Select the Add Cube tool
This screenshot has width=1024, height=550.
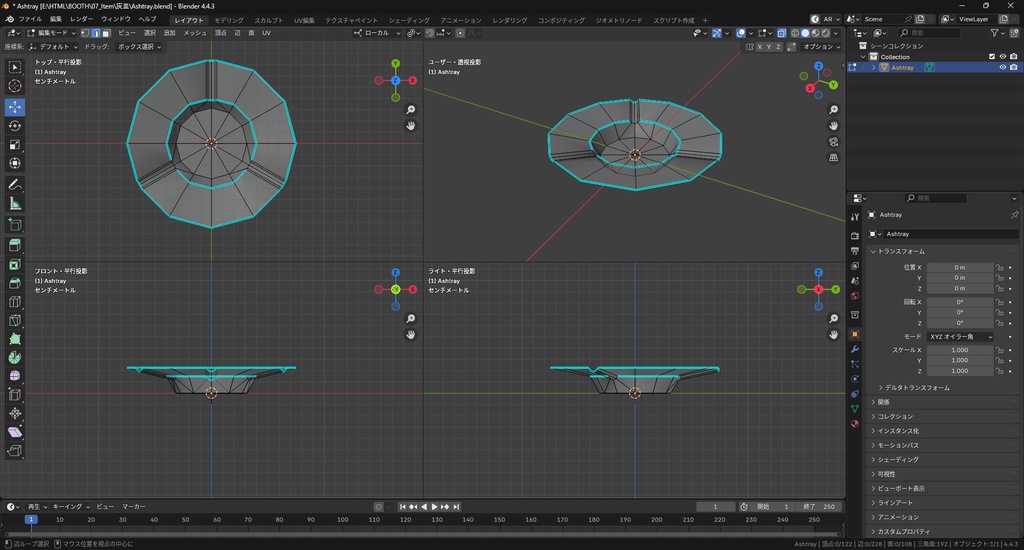point(14,225)
